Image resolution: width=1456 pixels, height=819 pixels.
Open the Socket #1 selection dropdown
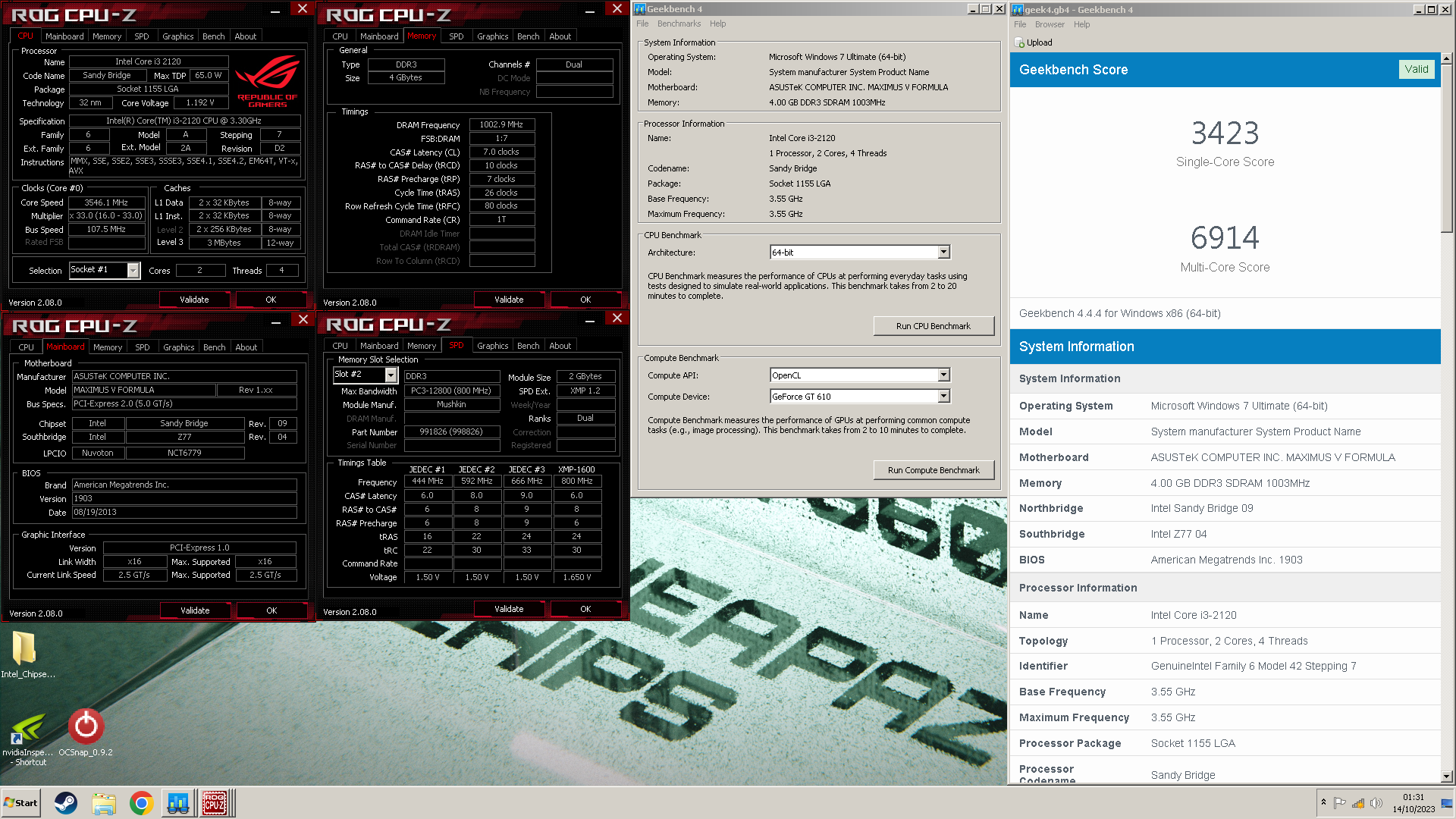(133, 270)
